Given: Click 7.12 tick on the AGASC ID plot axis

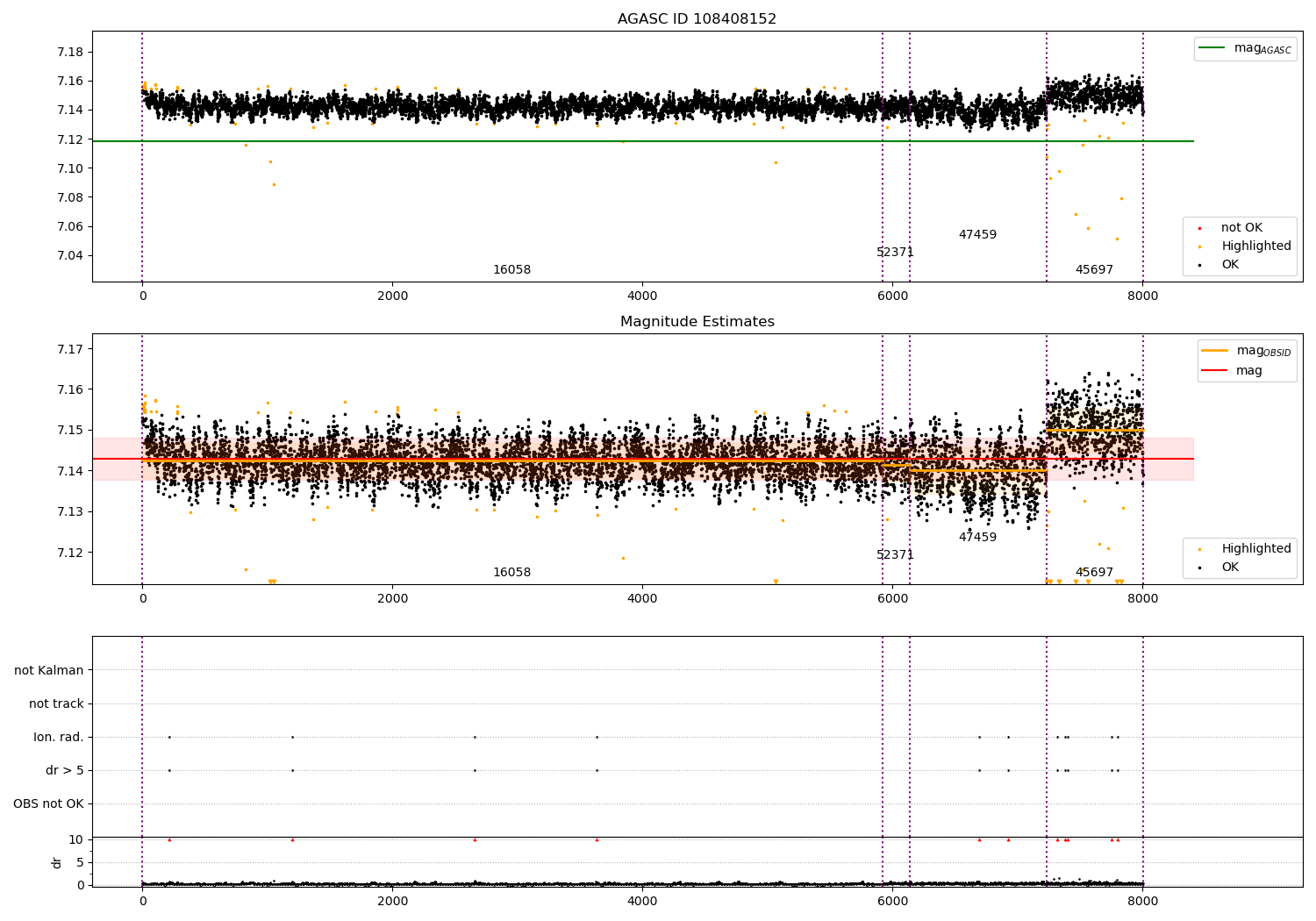Looking at the screenshot, I should tap(69, 139).
